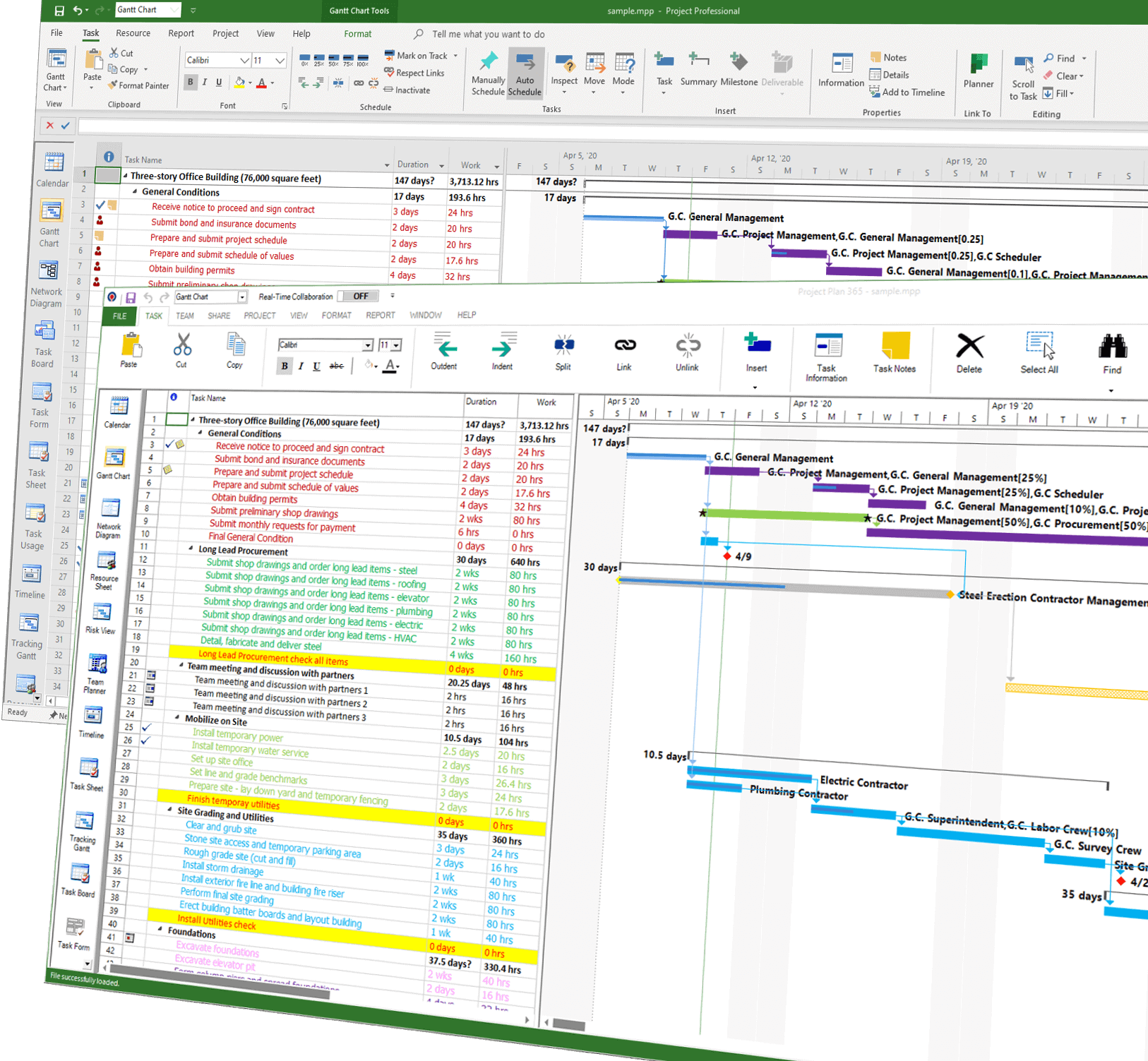Viewport: 1148px width, 1061px height.
Task: Click the Inspect task icon
Action: click(x=564, y=71)
